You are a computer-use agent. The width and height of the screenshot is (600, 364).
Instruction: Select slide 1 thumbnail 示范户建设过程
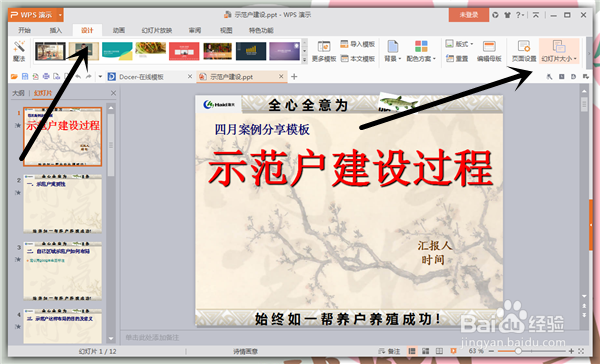pyautogui.click(x=63, y=137)
